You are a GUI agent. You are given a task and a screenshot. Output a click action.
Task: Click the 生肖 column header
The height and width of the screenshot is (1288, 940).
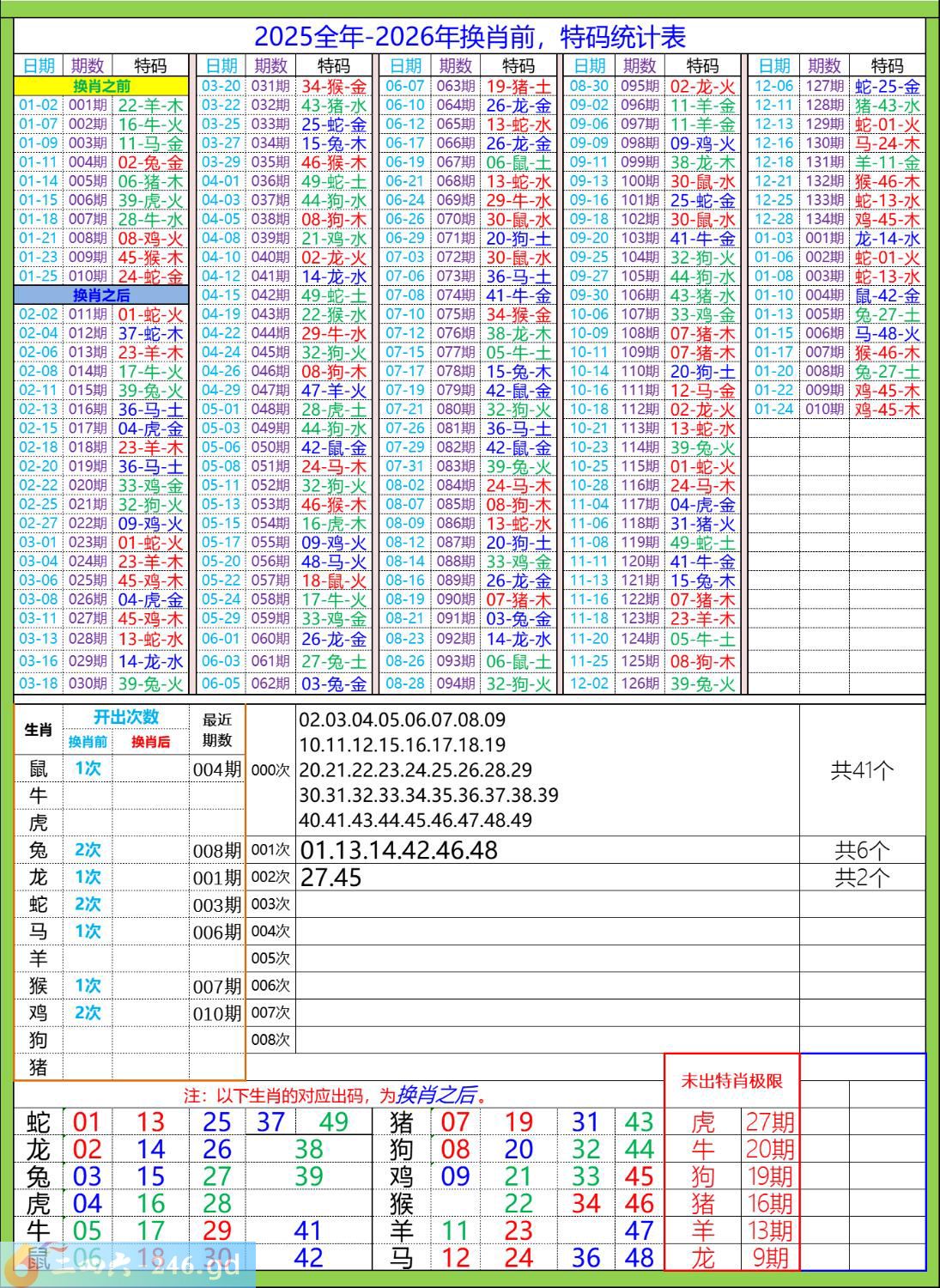39,730
